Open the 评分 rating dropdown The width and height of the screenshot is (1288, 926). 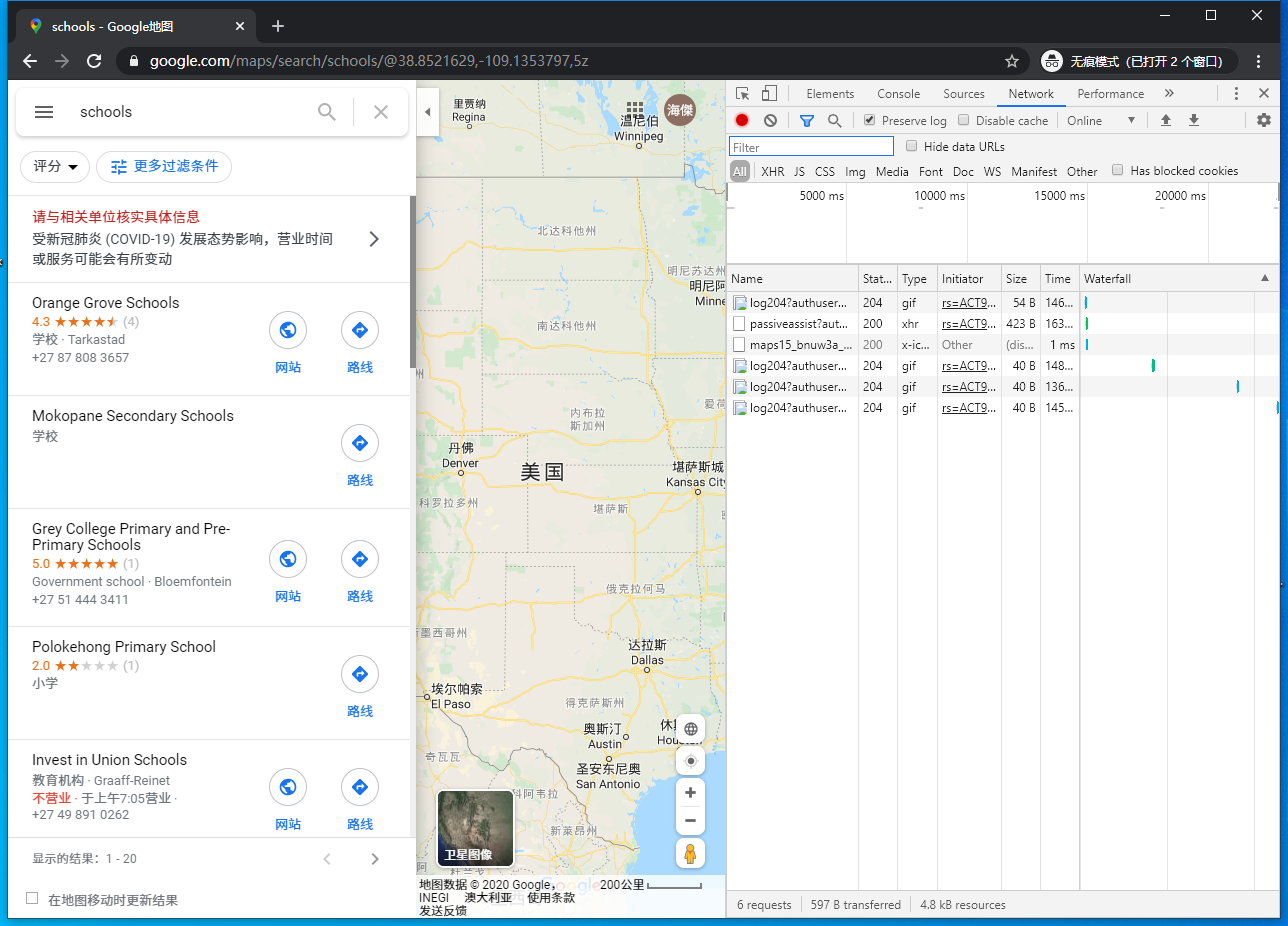pos(55,167)
